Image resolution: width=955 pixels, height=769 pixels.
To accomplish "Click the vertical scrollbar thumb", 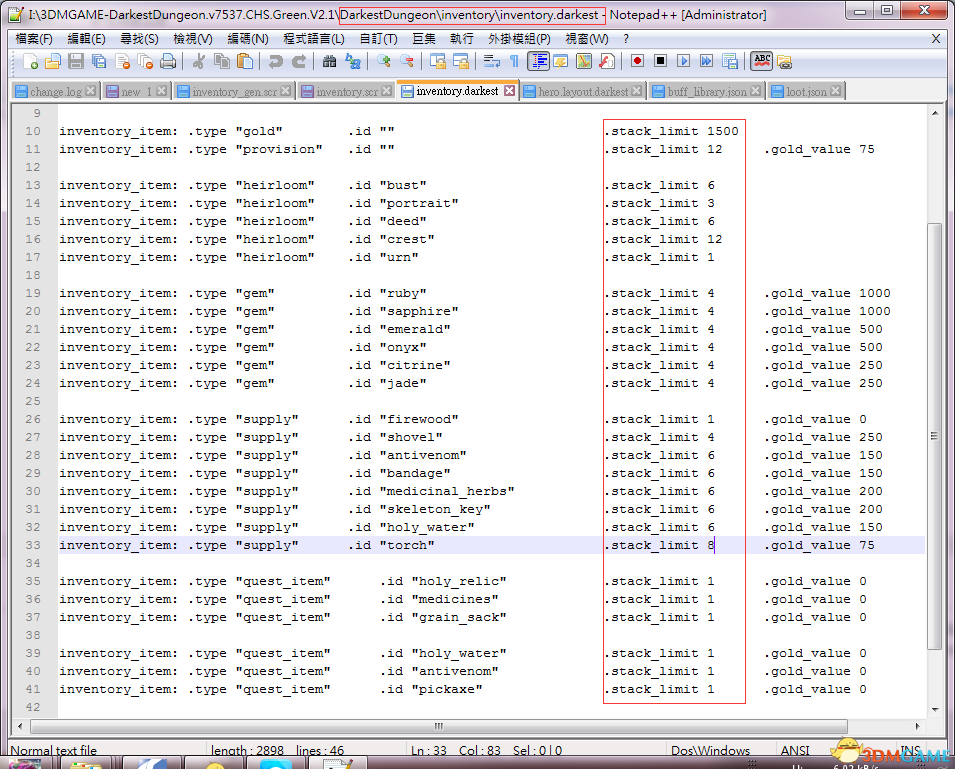I will click(x=934, y=436).
